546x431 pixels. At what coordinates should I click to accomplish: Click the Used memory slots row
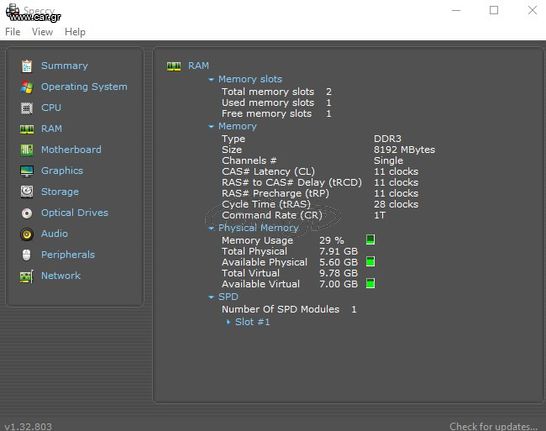[276, 103]
